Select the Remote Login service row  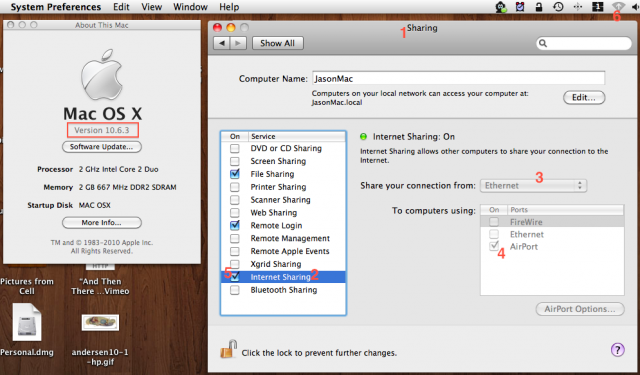pyautogui.click(x=283, y=225)
